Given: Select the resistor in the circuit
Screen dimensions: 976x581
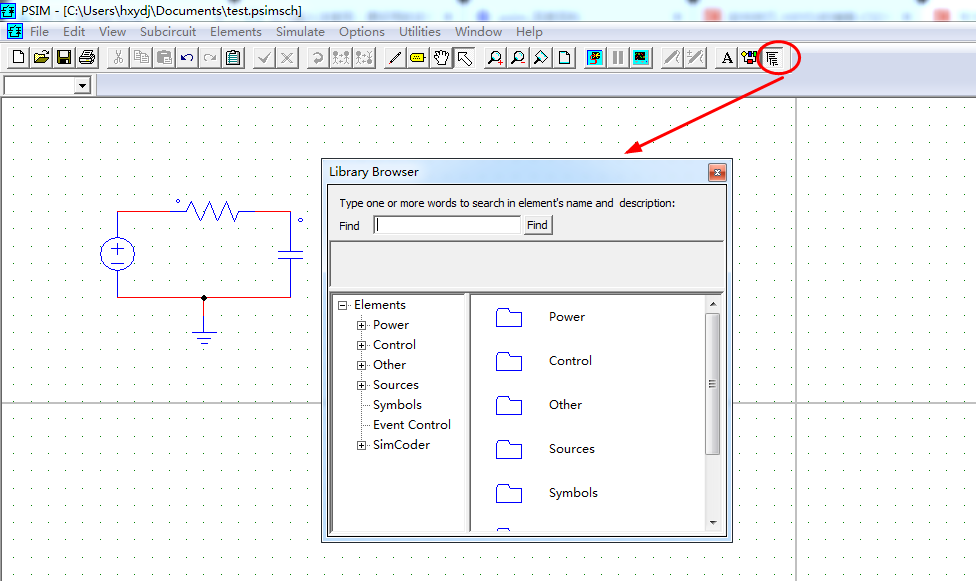Looking at the screenshot, I should [214, 211].
